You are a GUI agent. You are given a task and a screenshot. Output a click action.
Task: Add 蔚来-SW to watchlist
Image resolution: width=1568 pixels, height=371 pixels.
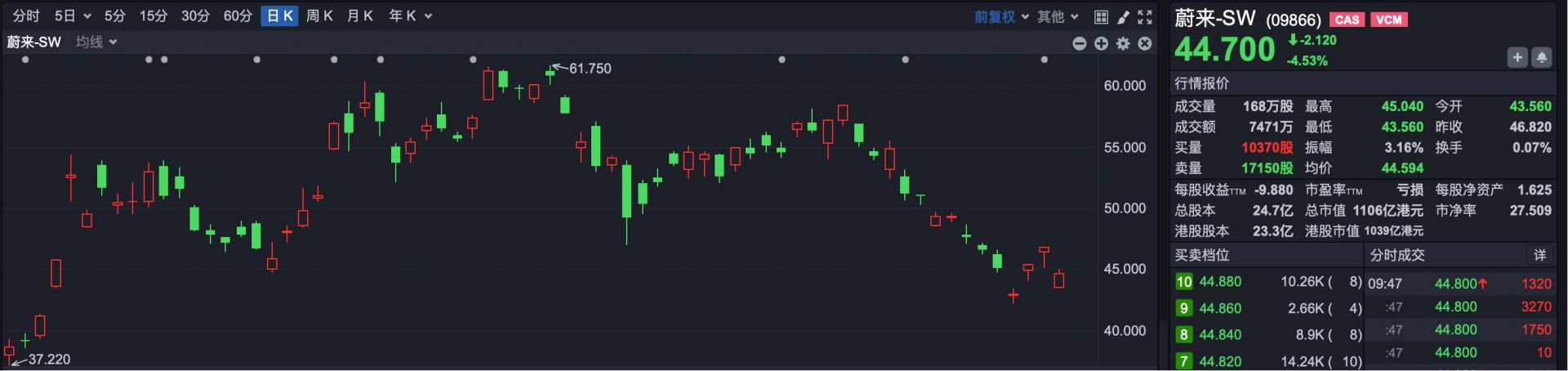[x=1517, y=57]
